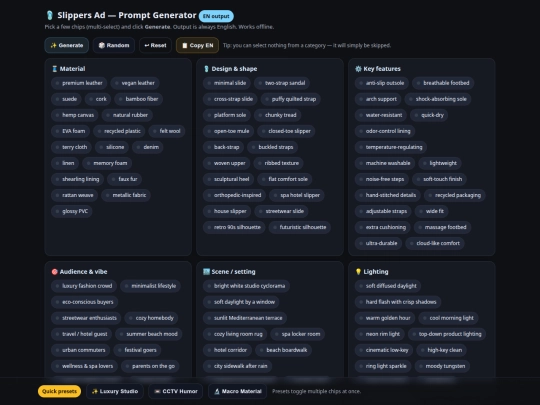
Task: Toggle the sunlit Mediterranean terrace chip
Action: pos(245,318)
